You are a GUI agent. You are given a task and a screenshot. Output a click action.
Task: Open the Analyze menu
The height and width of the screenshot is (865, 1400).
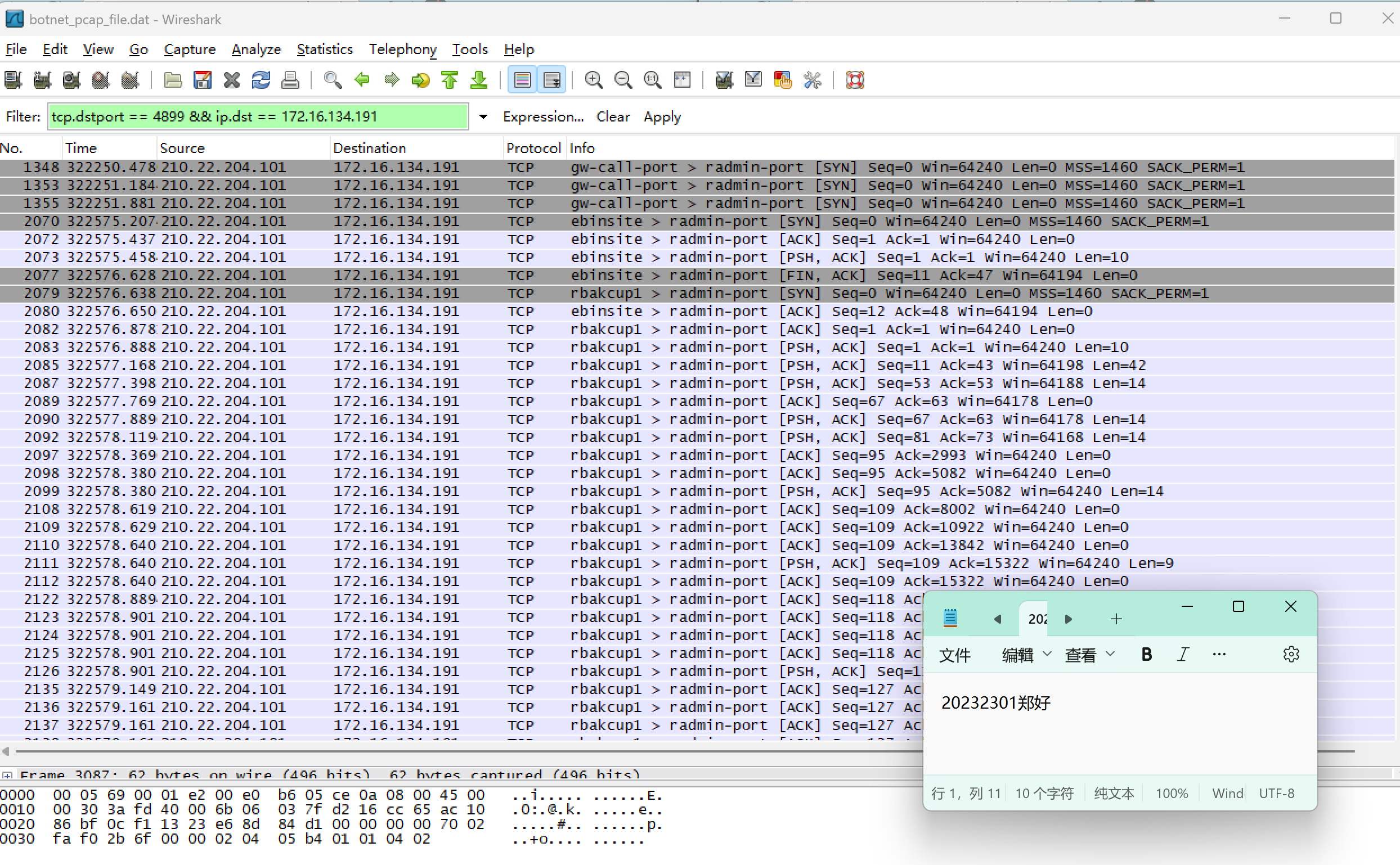pyautogui.click(x=256, y=49)
